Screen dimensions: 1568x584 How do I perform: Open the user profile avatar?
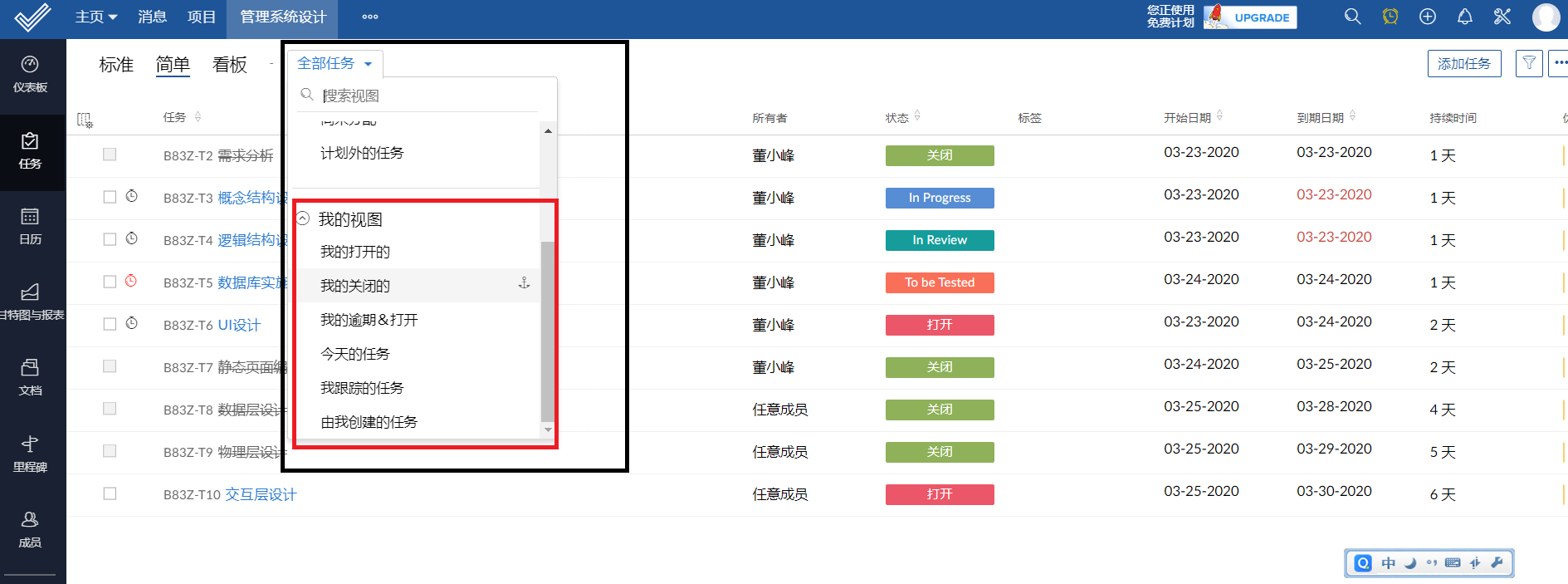(x=1546, y=17)
